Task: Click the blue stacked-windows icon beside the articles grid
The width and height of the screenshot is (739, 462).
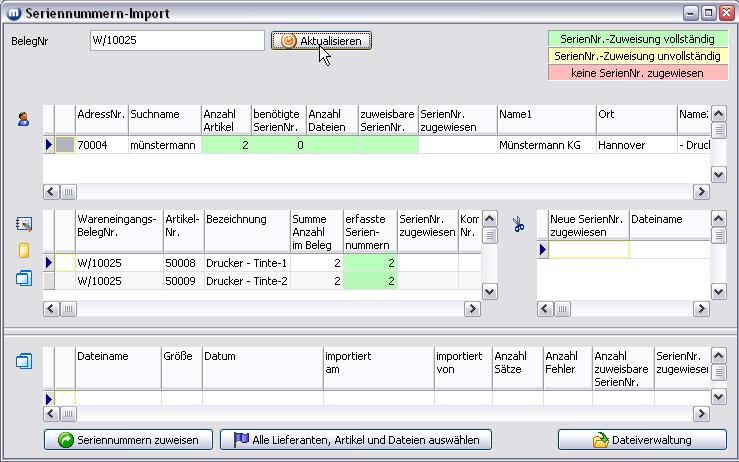Action: [24, 279]
